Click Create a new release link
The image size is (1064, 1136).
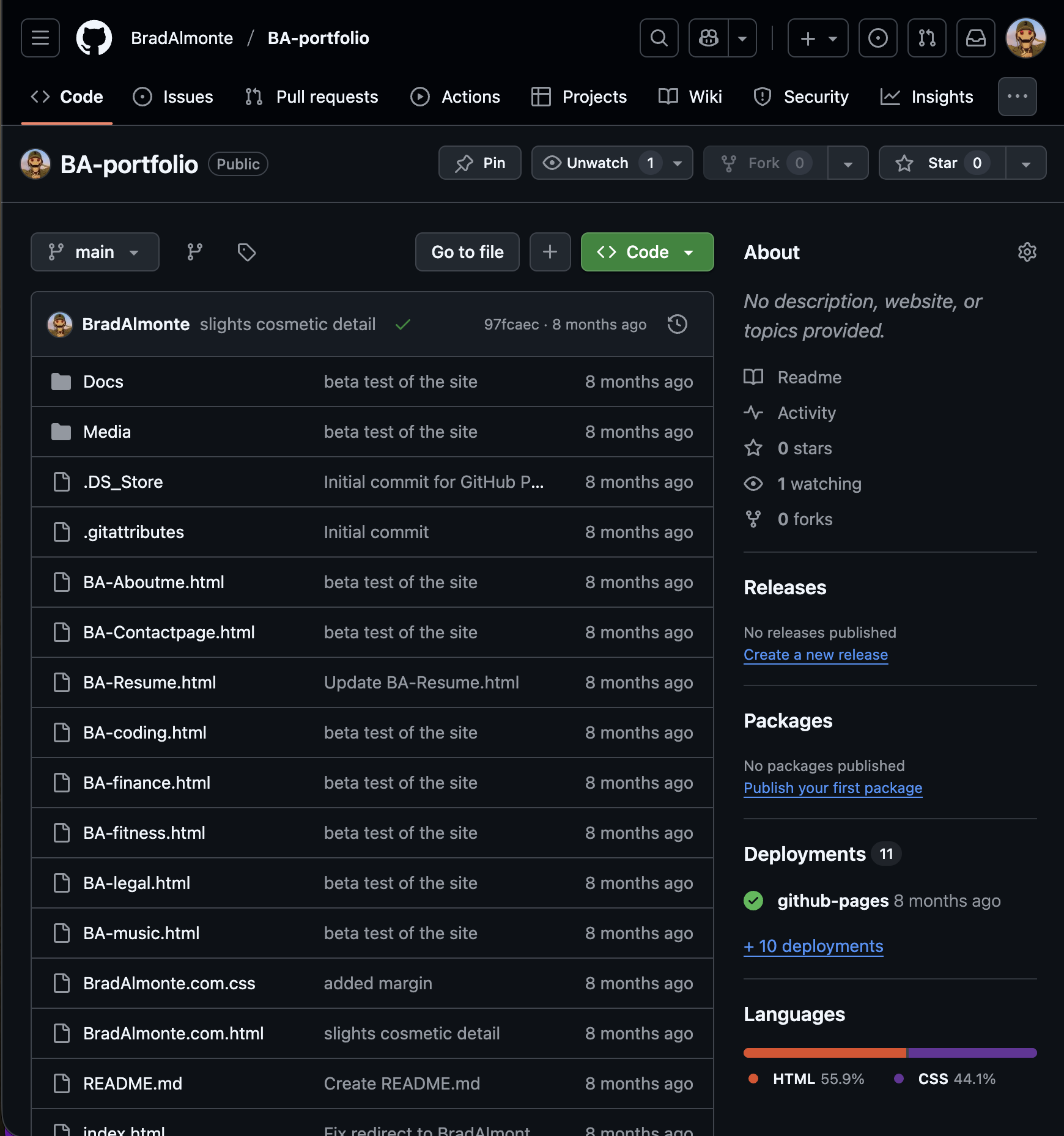coord(815,655)
